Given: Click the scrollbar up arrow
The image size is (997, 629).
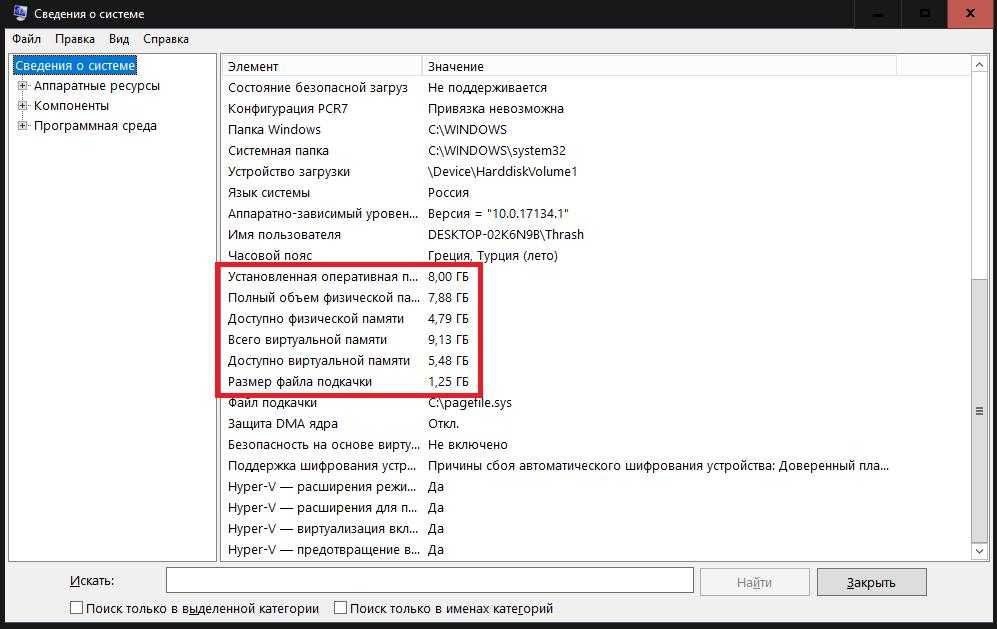Looking at the screenshot, I should pyautogui.click(x=979, y=65).
